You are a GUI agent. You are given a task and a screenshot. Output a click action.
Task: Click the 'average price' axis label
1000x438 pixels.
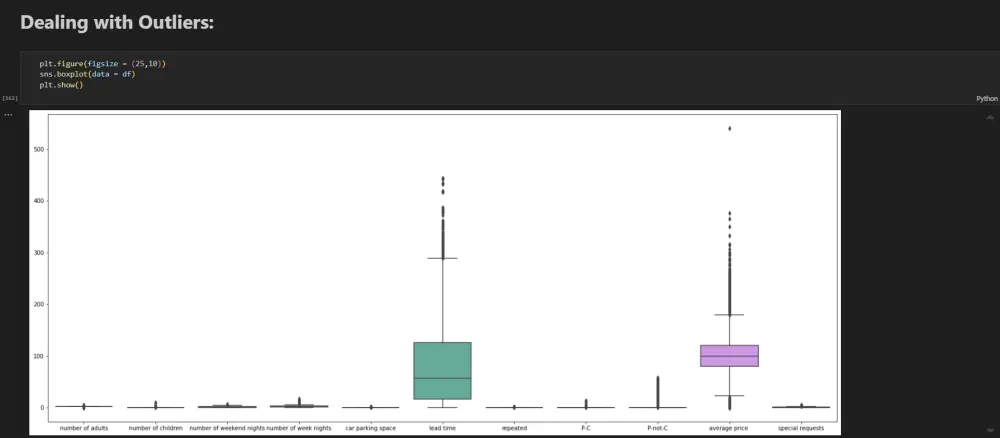(729, 428)
